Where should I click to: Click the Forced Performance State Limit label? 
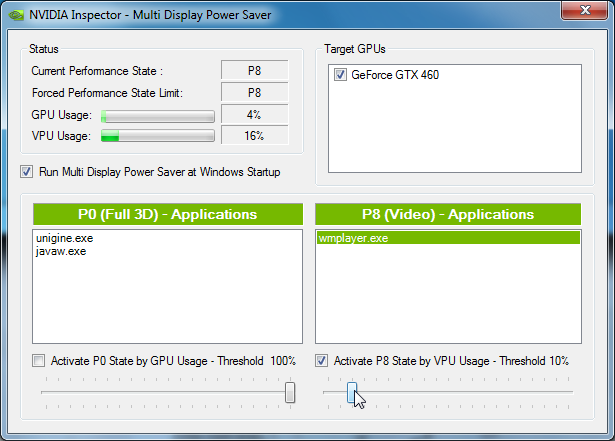coord(107,93)
